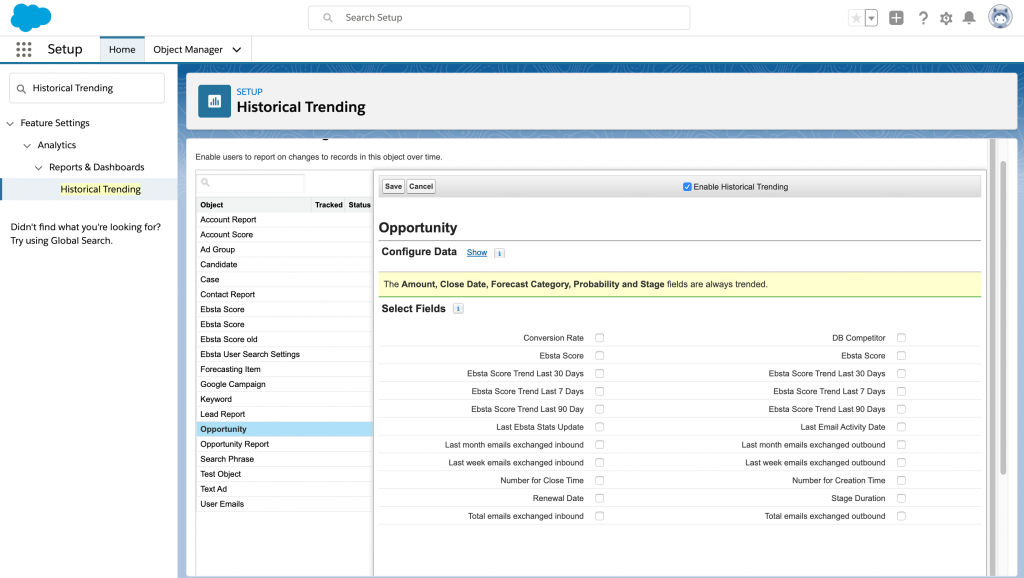The image size is (1024, 578).
Task: Open the setup gear icon
Action: pos(946,18)
